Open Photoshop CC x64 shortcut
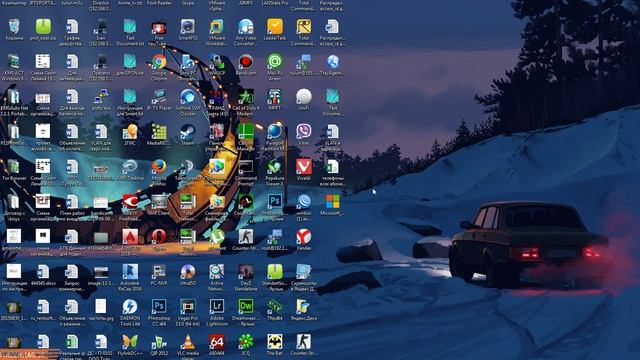The image size is (640, 360). (x=159, y=307)
